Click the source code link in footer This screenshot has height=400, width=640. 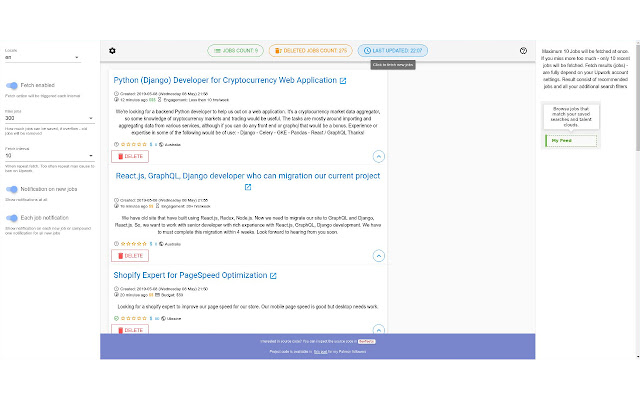pos(367,341)
